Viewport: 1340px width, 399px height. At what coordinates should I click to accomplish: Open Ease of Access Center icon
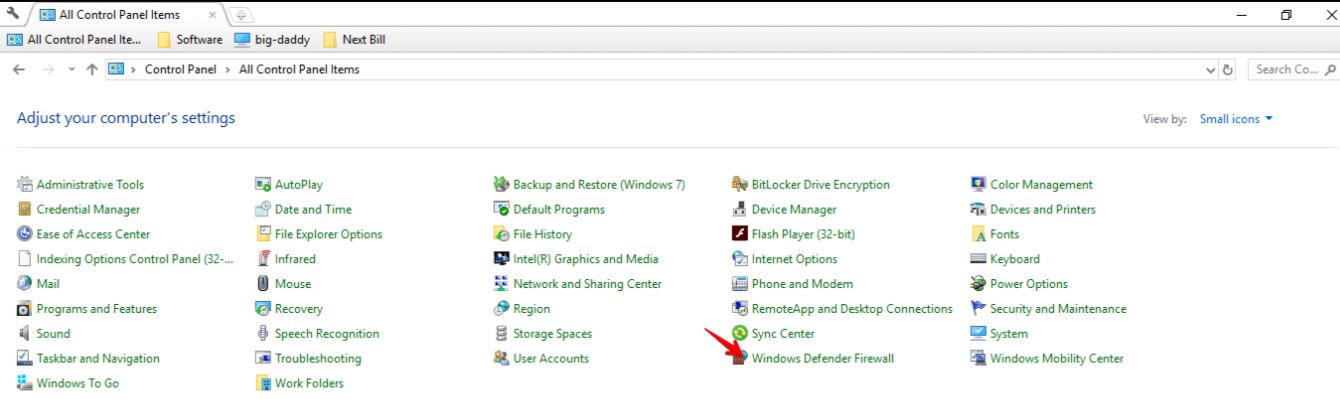coord(25,234)
